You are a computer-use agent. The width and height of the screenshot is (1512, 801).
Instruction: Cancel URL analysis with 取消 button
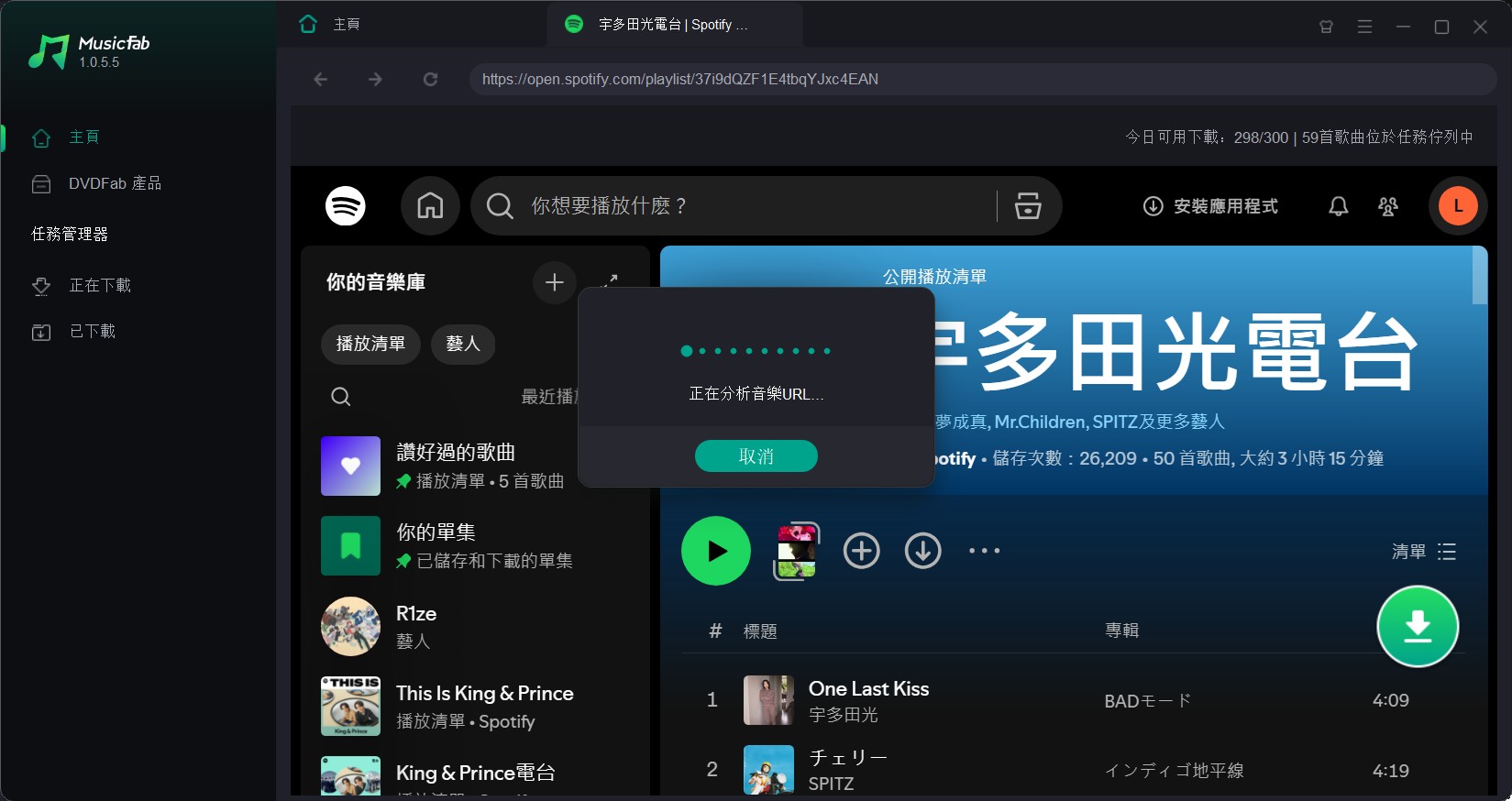[x=756, y=456]
